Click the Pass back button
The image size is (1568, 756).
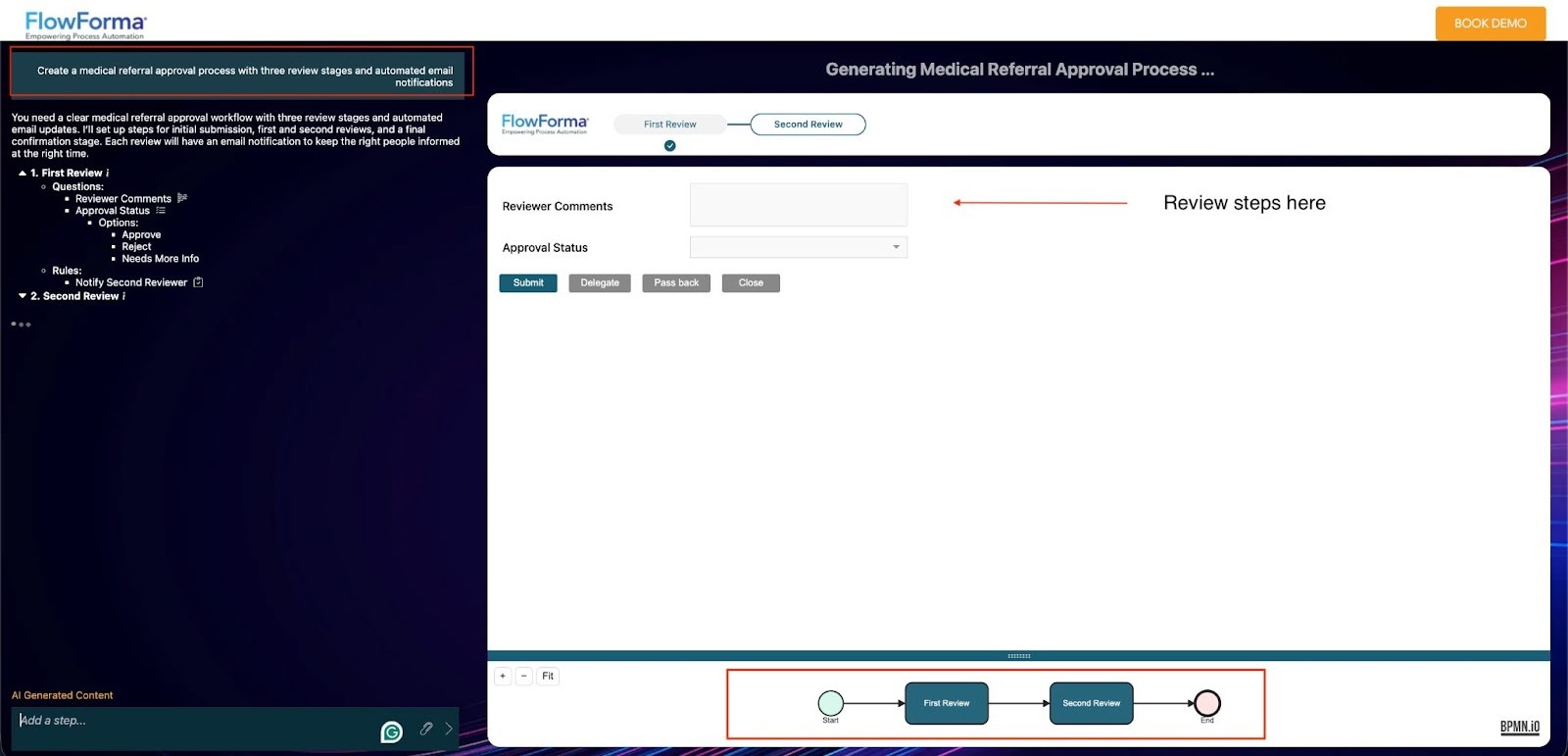(676, 283)
